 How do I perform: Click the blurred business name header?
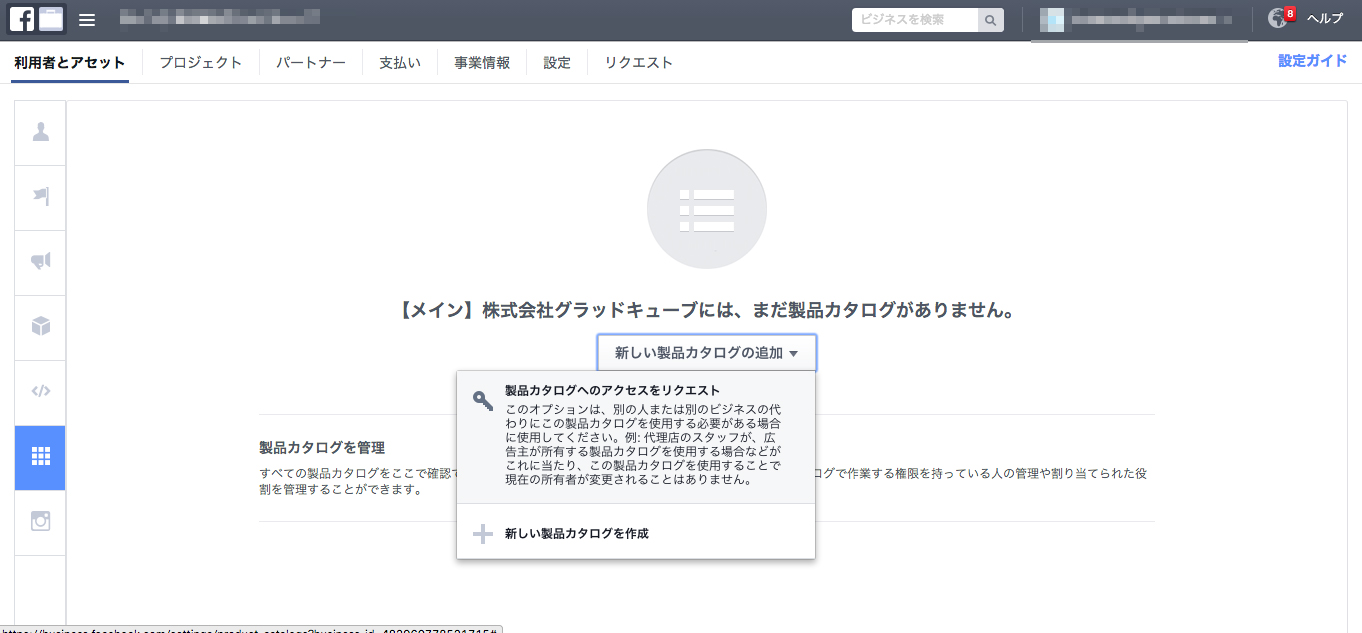point(218,17)
